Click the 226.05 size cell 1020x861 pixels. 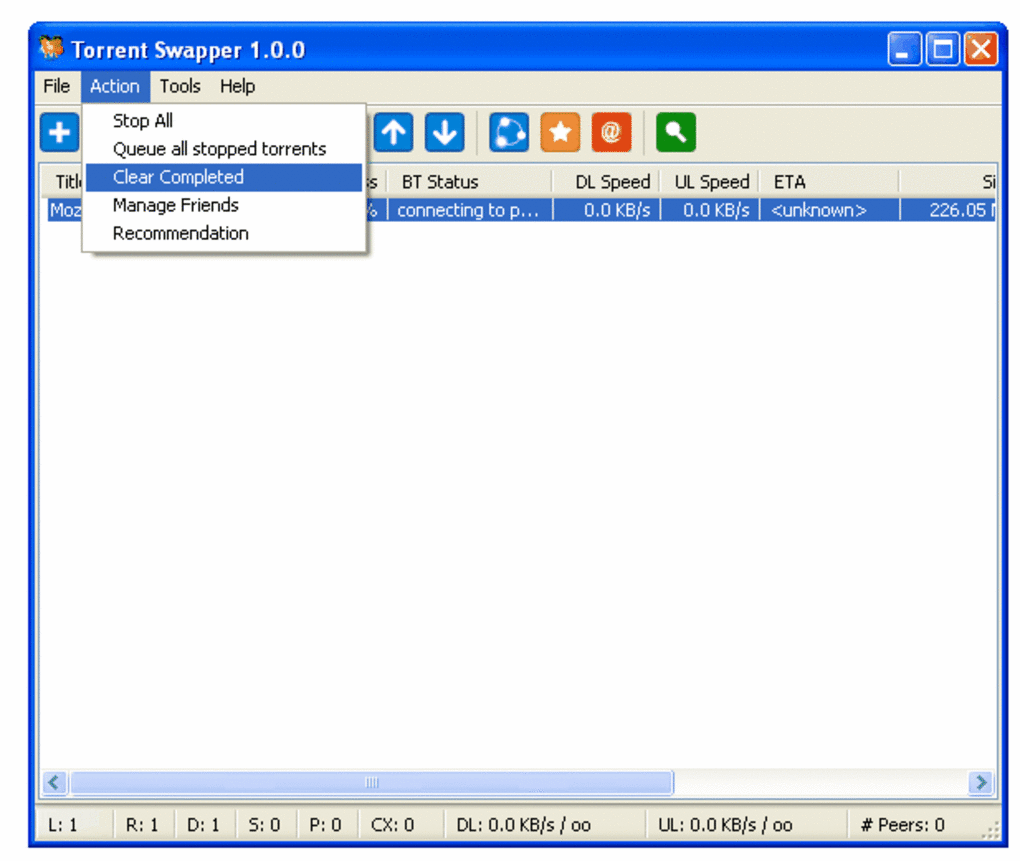[x=948, y=210]
